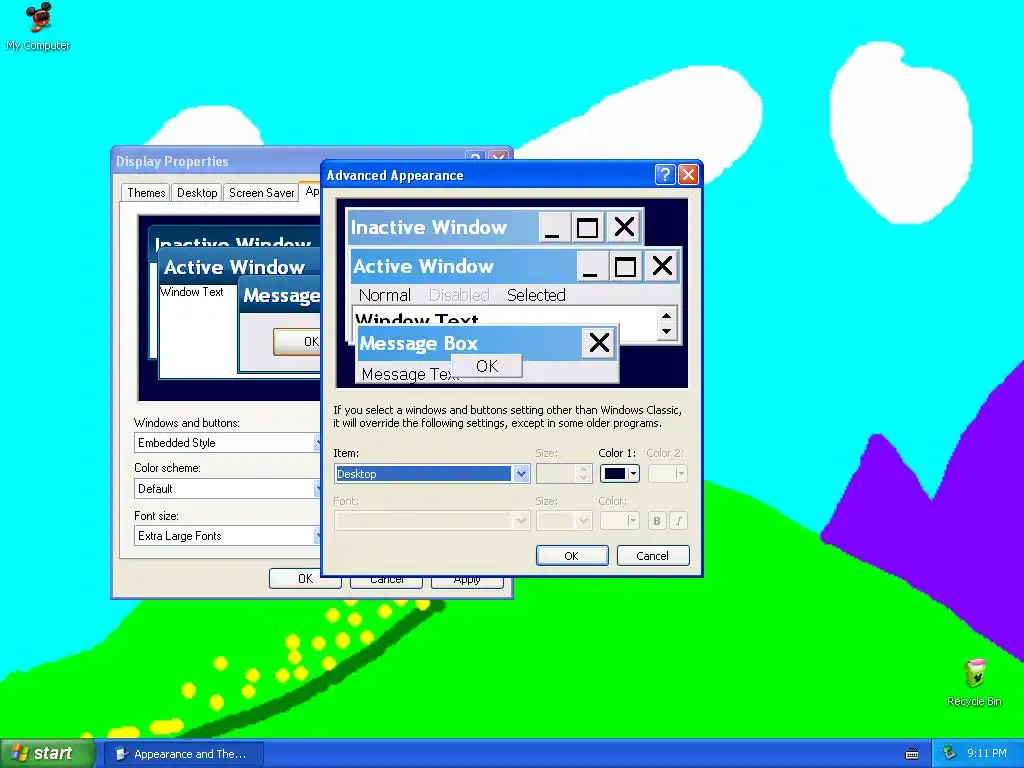Screen dimensions: 1024x768
Task: Click the disabled Color 2 swatch
Action: click(x=667, y=473)
